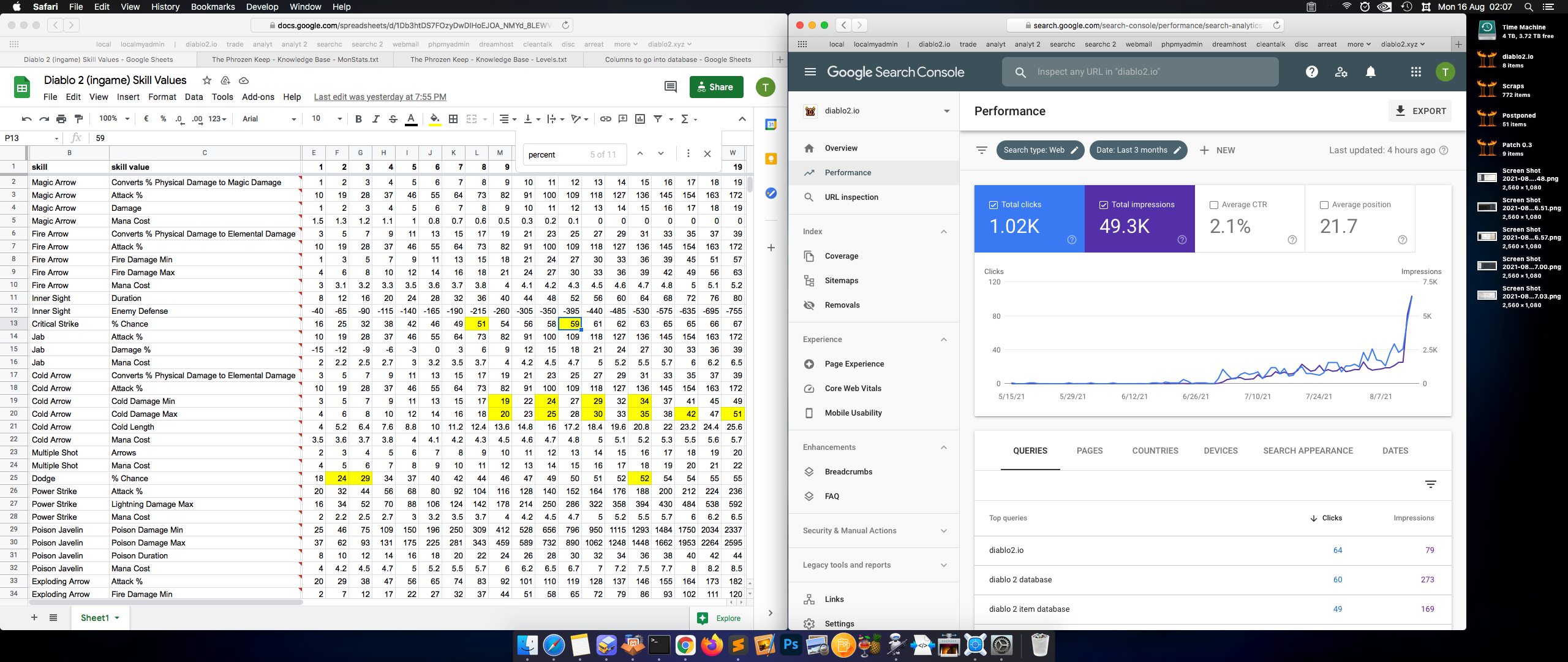Edit the Search type: Web filter

coord(1040,150)
